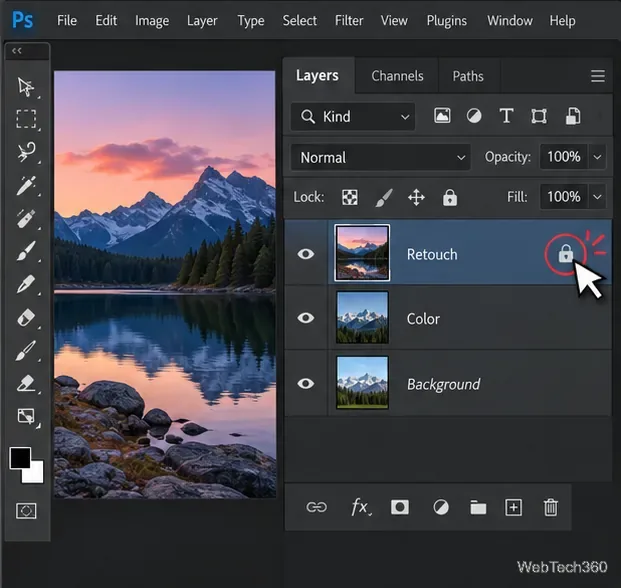
Task: Click the white background color swatch
Action: (x=35, y=474)
